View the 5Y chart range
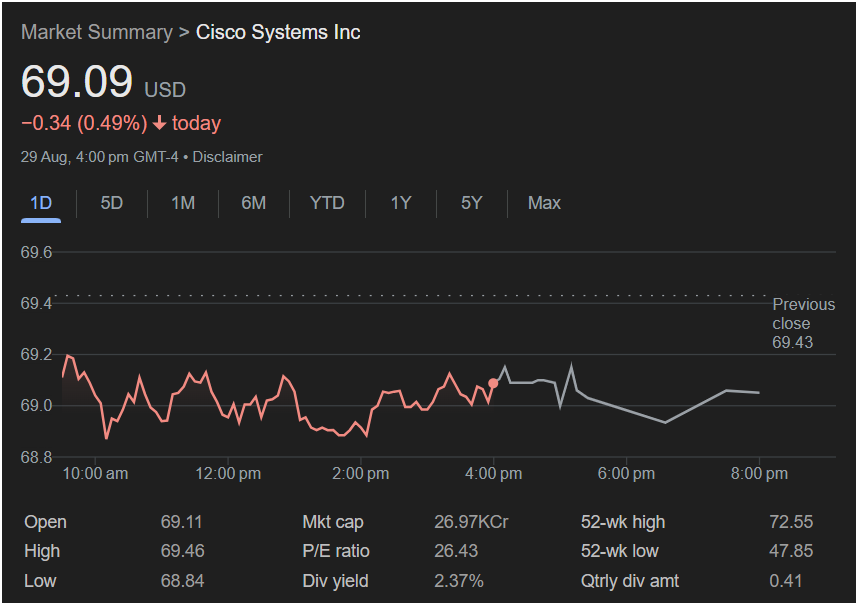This screenshot has width=858, height=605. click(472, 203)
